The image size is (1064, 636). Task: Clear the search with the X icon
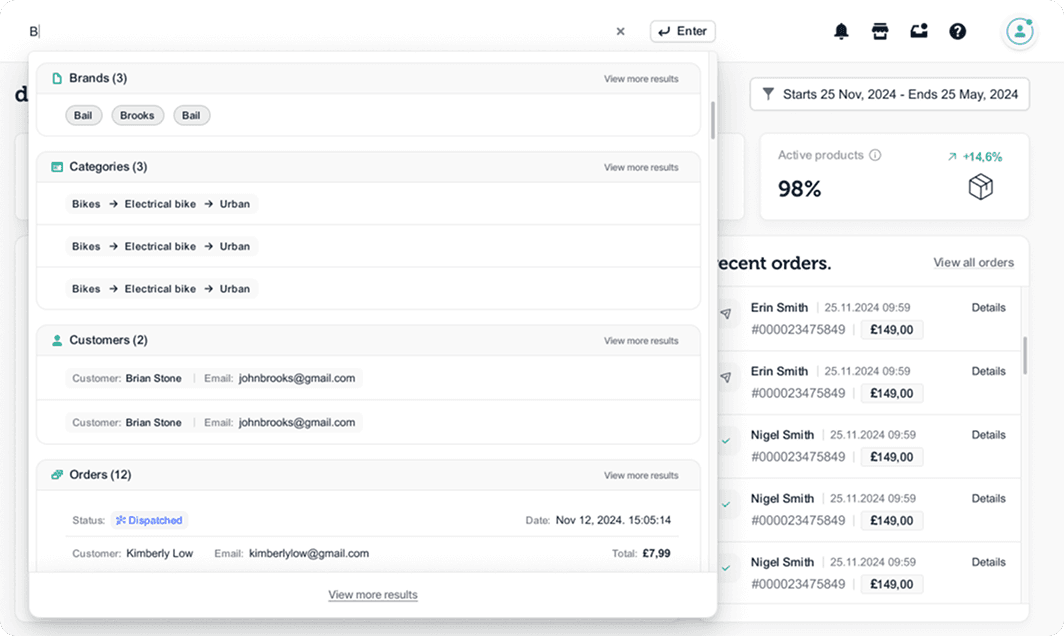(620, 31)
